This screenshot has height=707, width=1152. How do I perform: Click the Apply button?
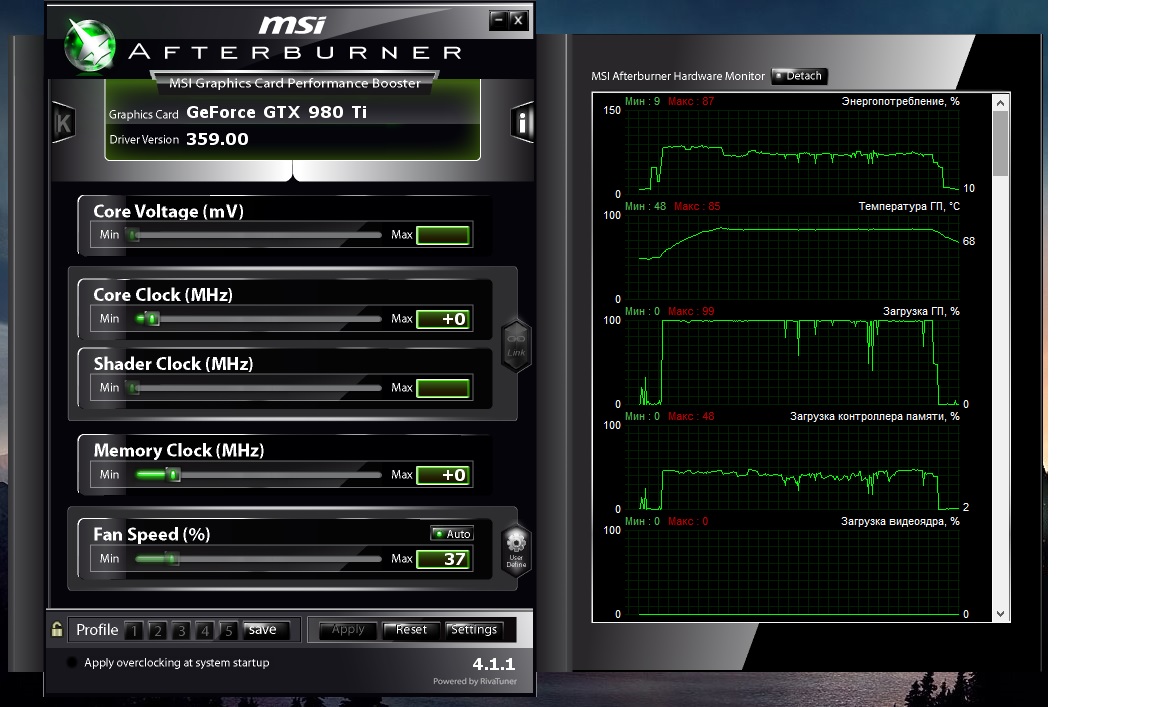(x=348, y=630)
